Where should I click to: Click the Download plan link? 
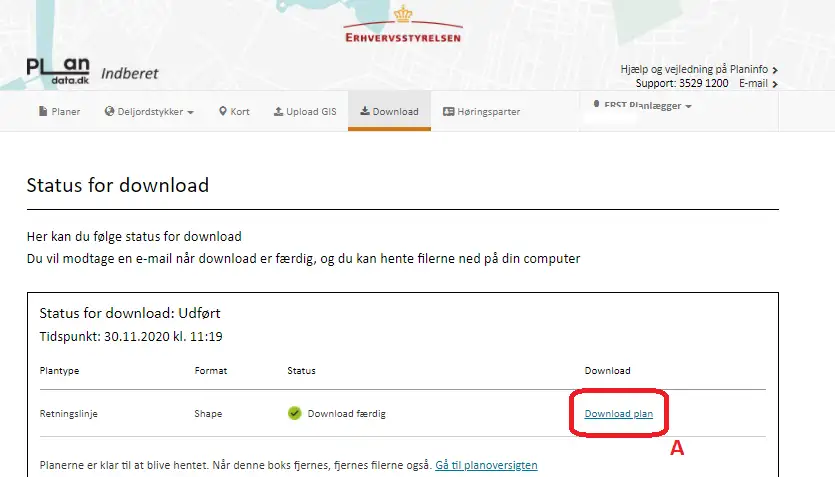(618, 413)
